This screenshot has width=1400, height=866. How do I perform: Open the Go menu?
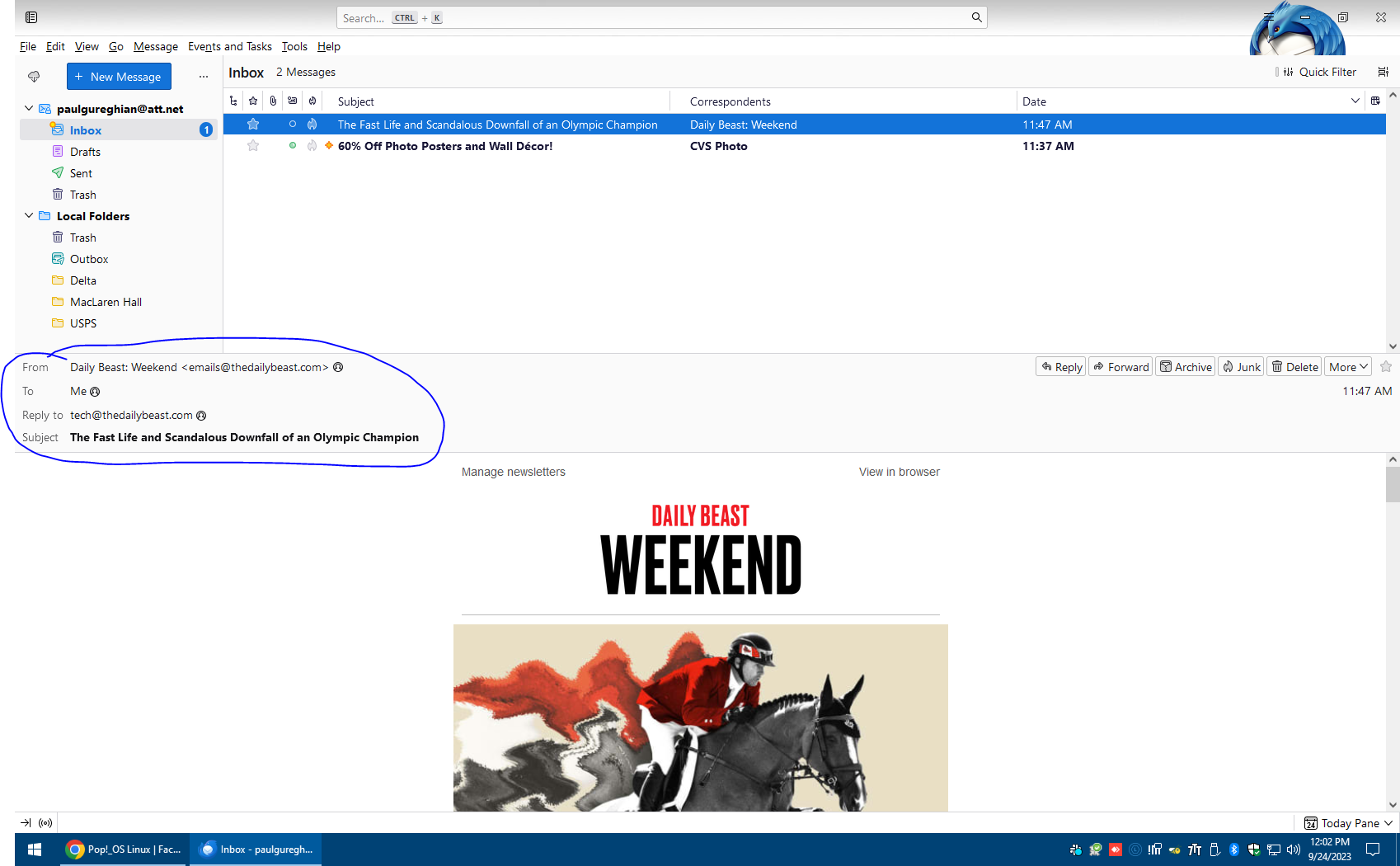click(116, 46)
